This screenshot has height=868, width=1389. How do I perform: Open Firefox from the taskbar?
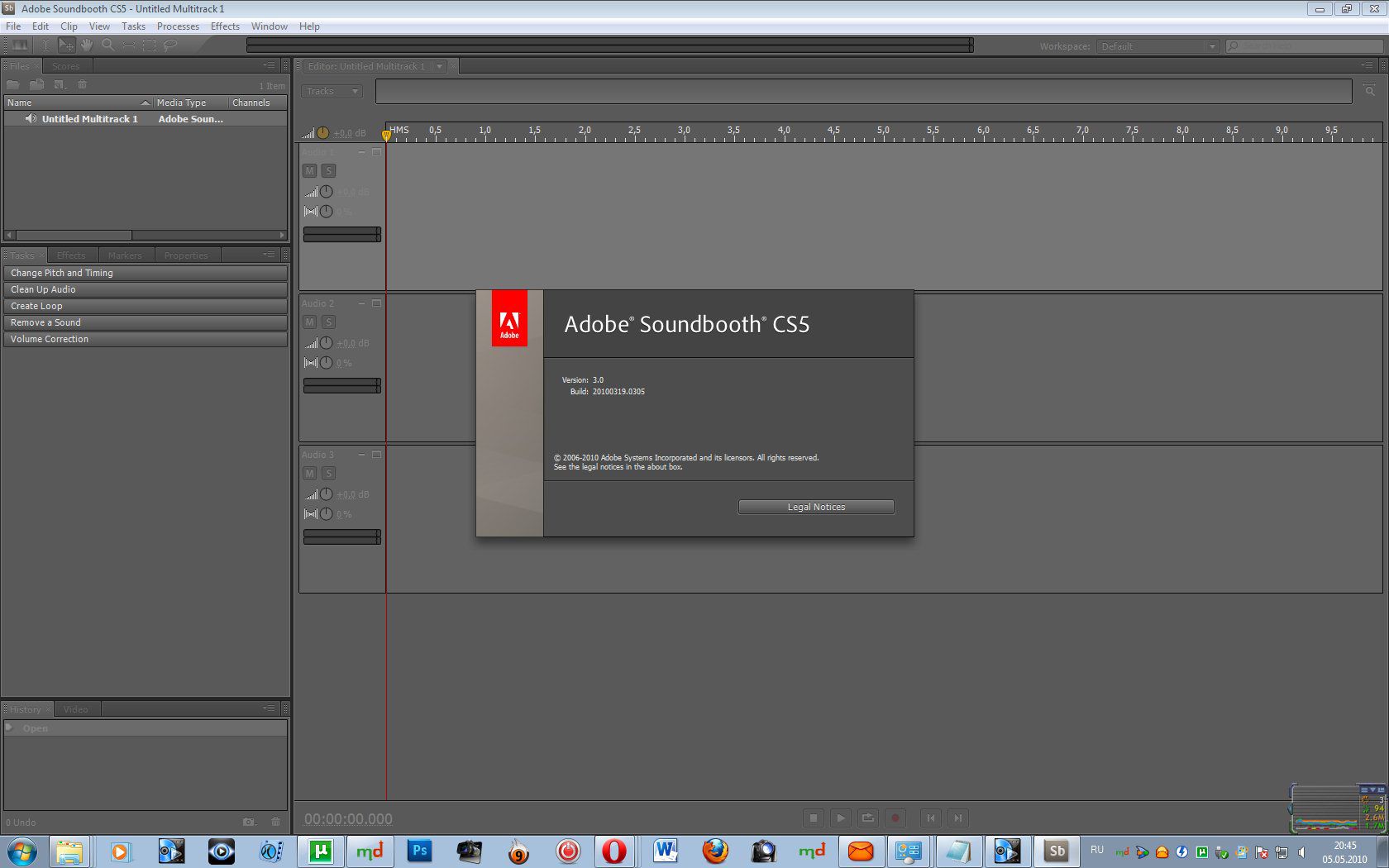pos(715,851)
